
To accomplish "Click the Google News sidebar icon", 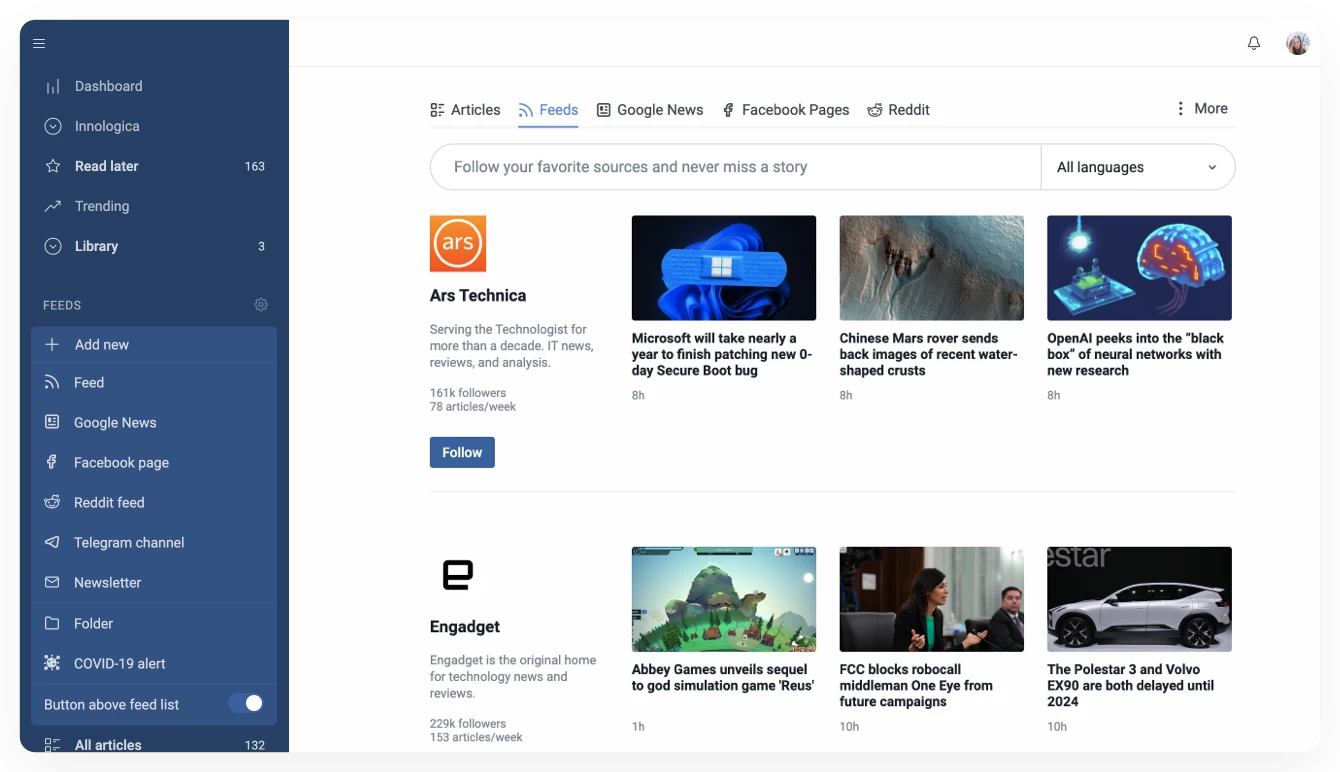I will click(52, 422).
